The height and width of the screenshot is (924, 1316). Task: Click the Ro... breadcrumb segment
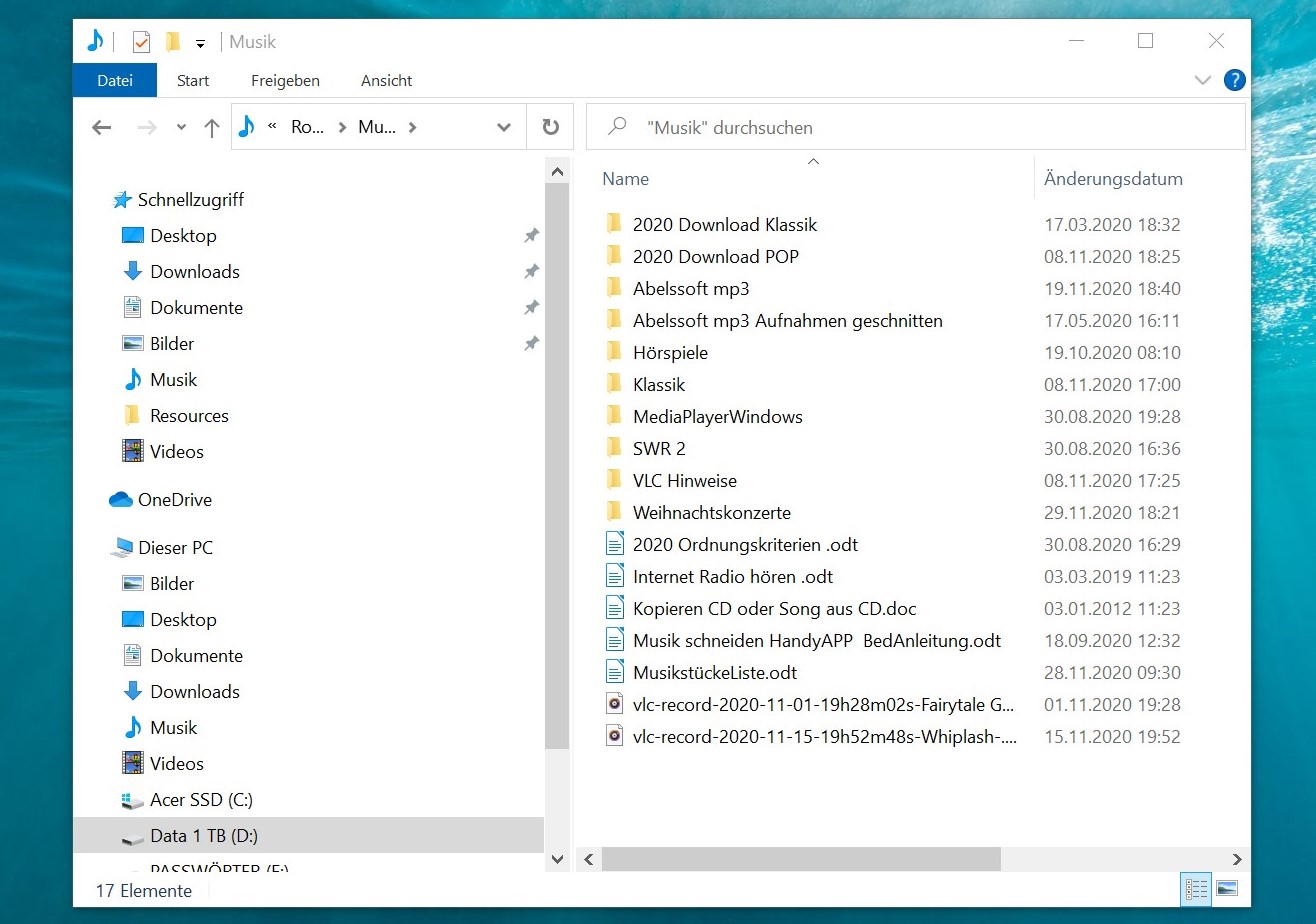tap(307, 127)
